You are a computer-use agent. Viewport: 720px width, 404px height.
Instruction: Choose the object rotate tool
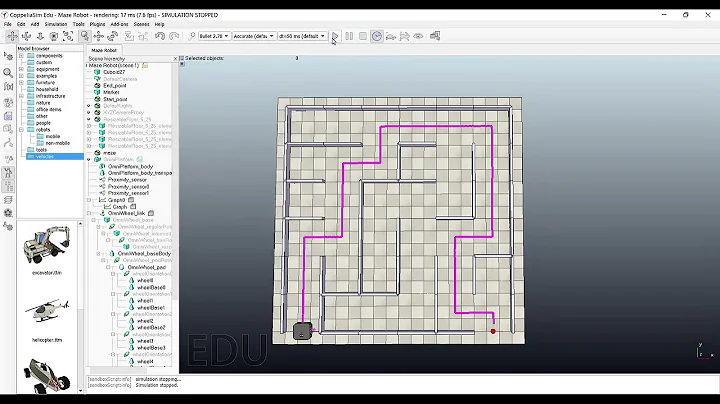click(x=112, y=36)
